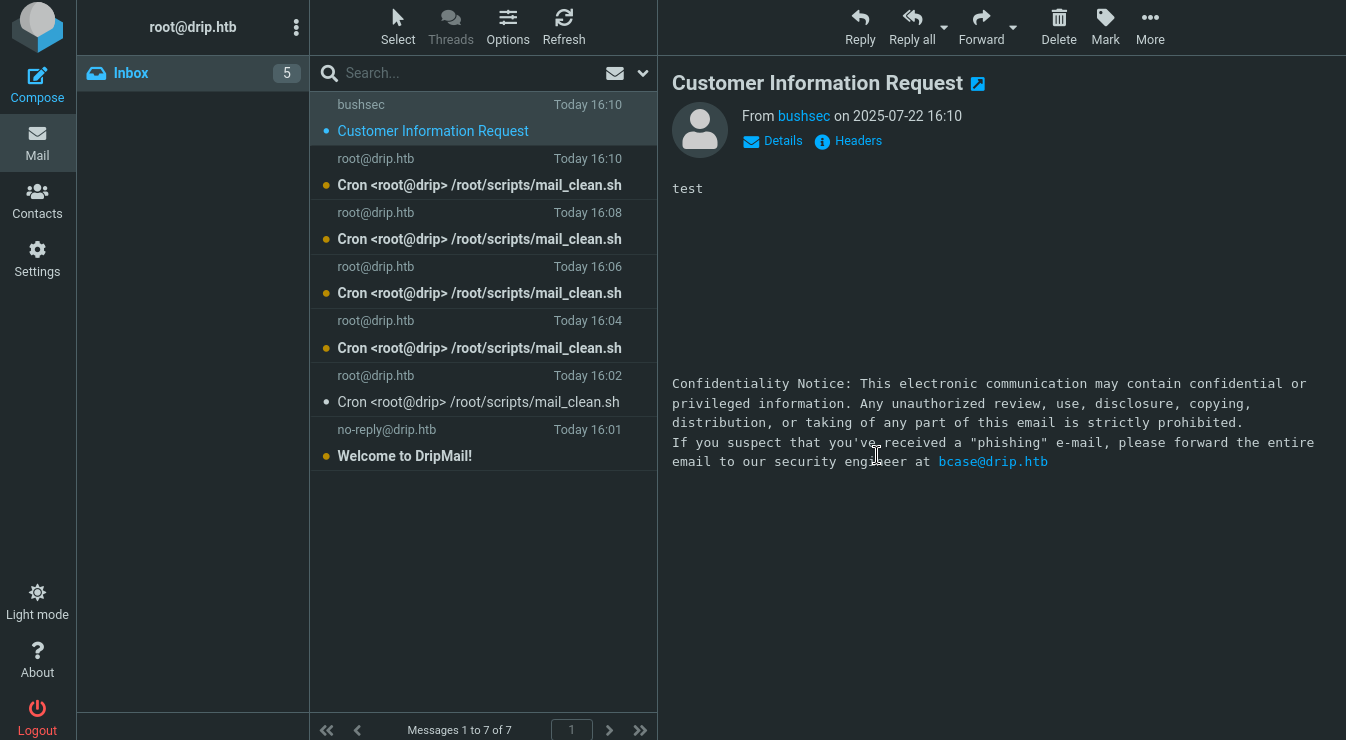Forward the message
1346x740 pixels.
[x=981, y=28]
